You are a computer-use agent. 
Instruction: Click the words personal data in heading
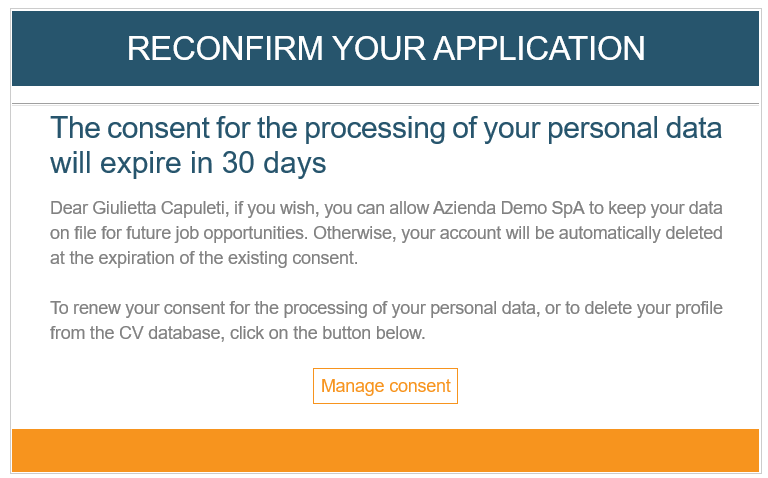635,128
